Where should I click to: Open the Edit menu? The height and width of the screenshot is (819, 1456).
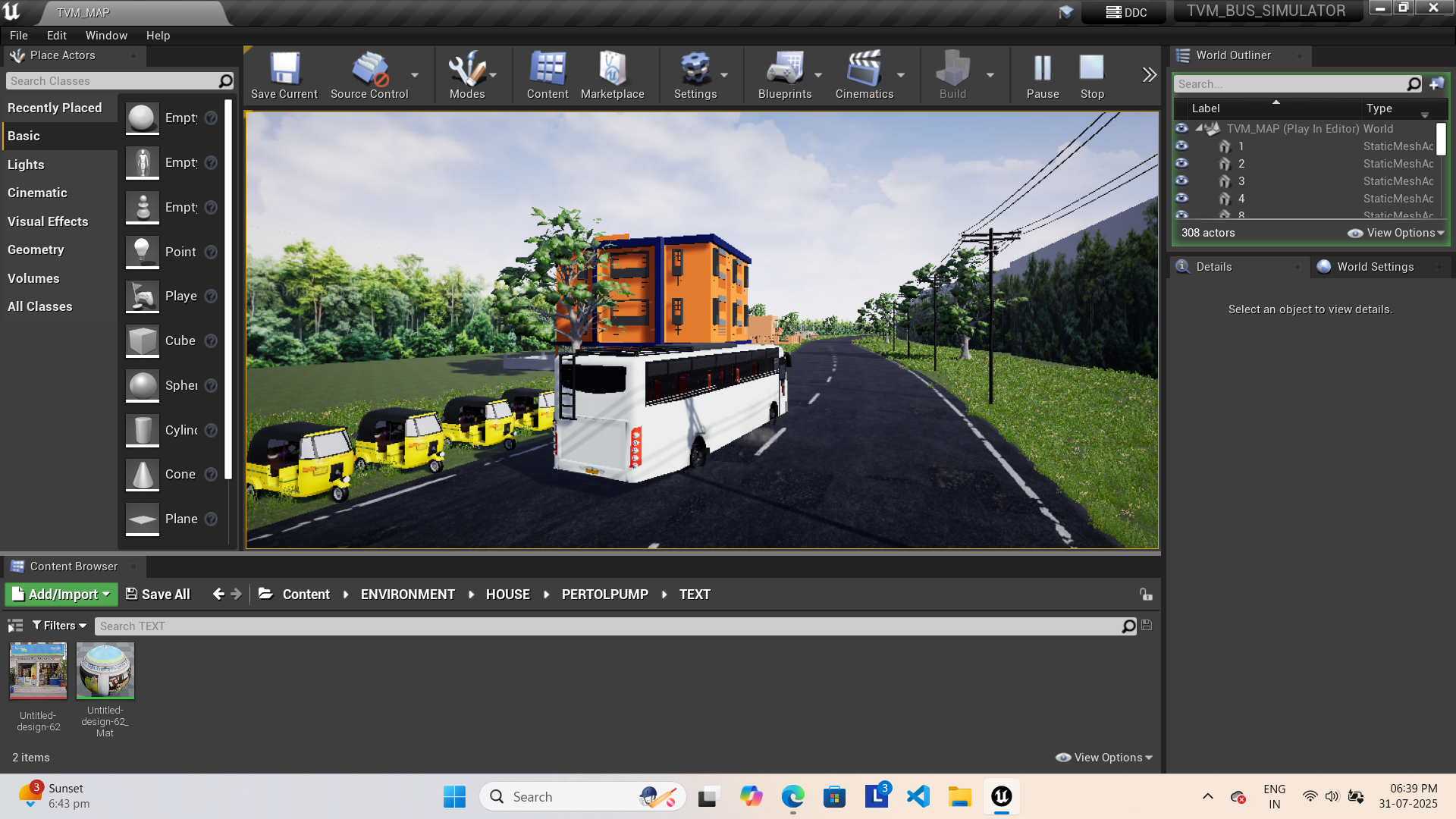[x=55, y=35]
